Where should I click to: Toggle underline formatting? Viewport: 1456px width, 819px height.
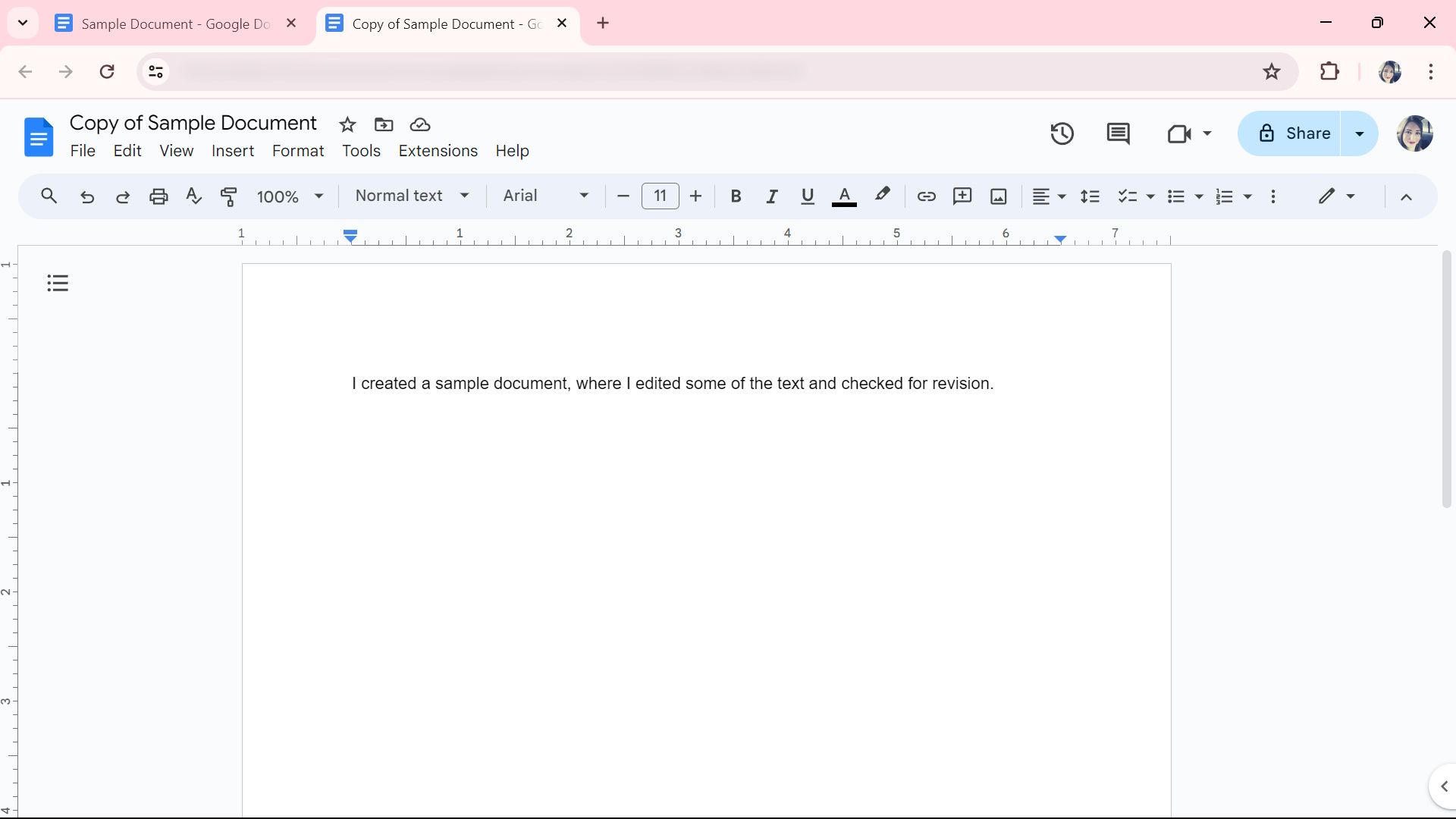pos(808,196)
